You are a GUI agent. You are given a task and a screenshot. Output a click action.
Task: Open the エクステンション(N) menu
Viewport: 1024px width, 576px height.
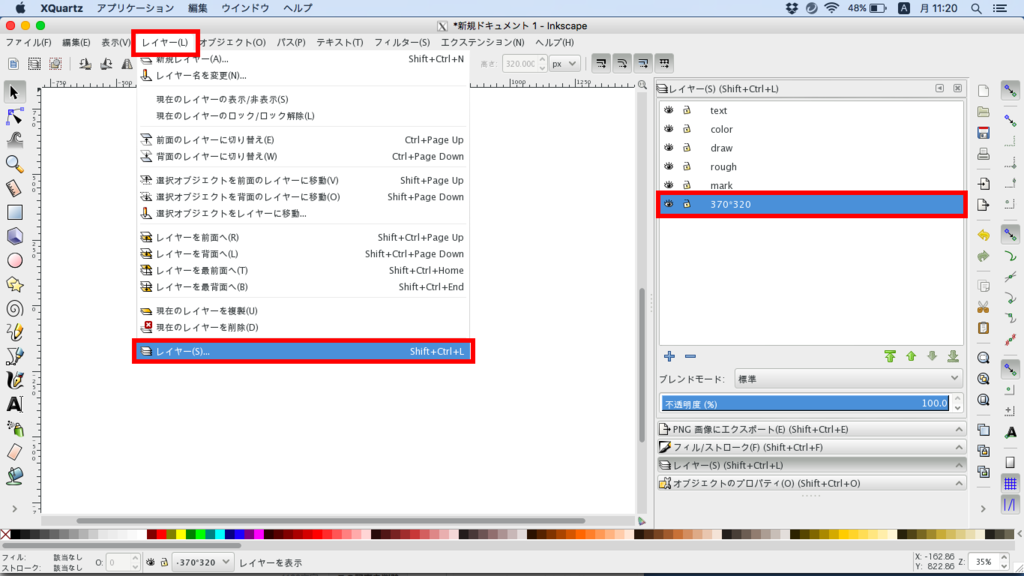point(482,42)
